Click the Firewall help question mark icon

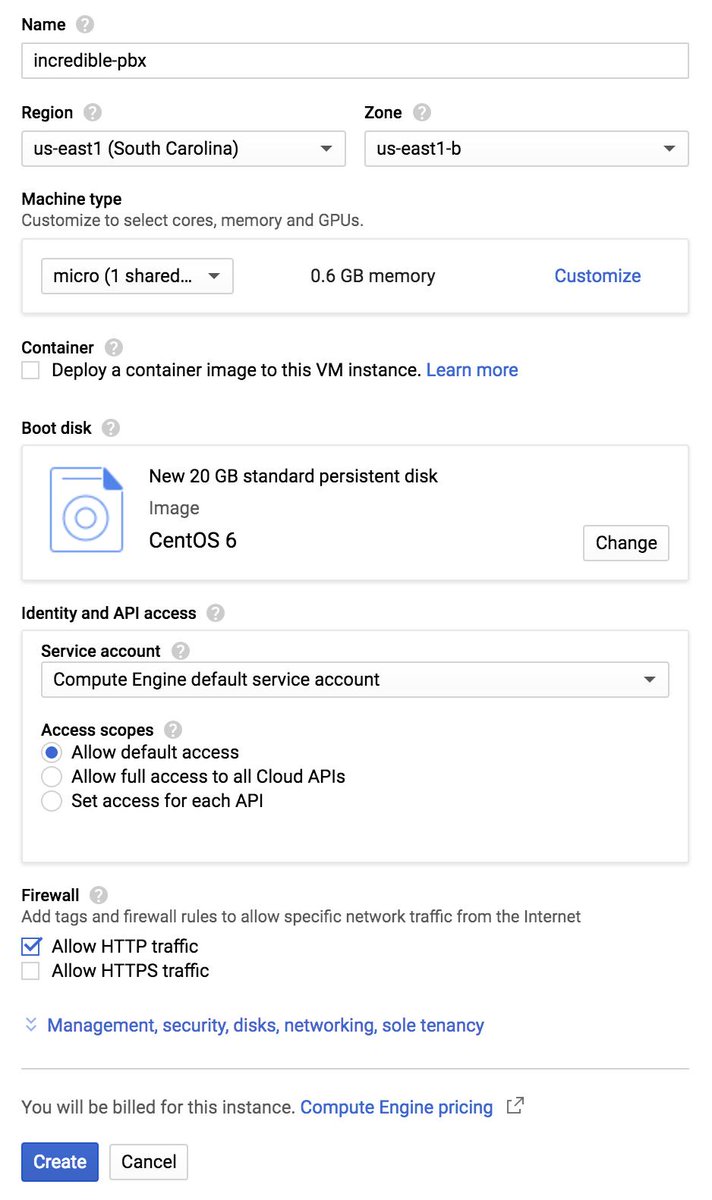pos(98,895)
